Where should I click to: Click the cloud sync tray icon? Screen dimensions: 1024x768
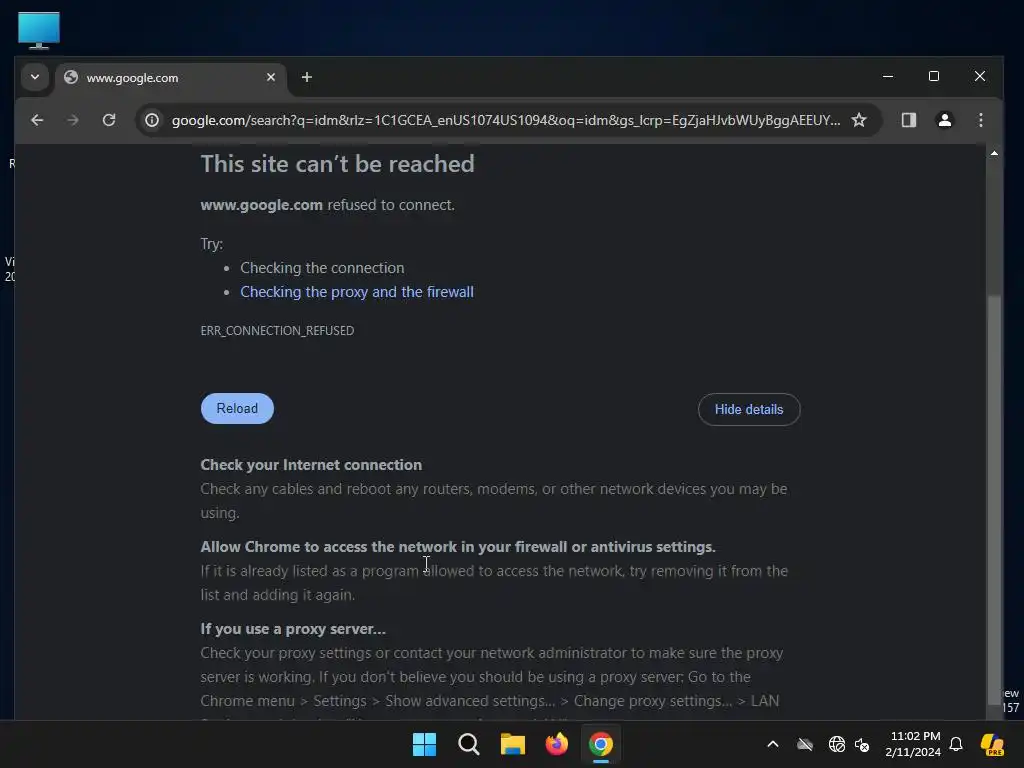pyautogui.click(x=805, y=744)
